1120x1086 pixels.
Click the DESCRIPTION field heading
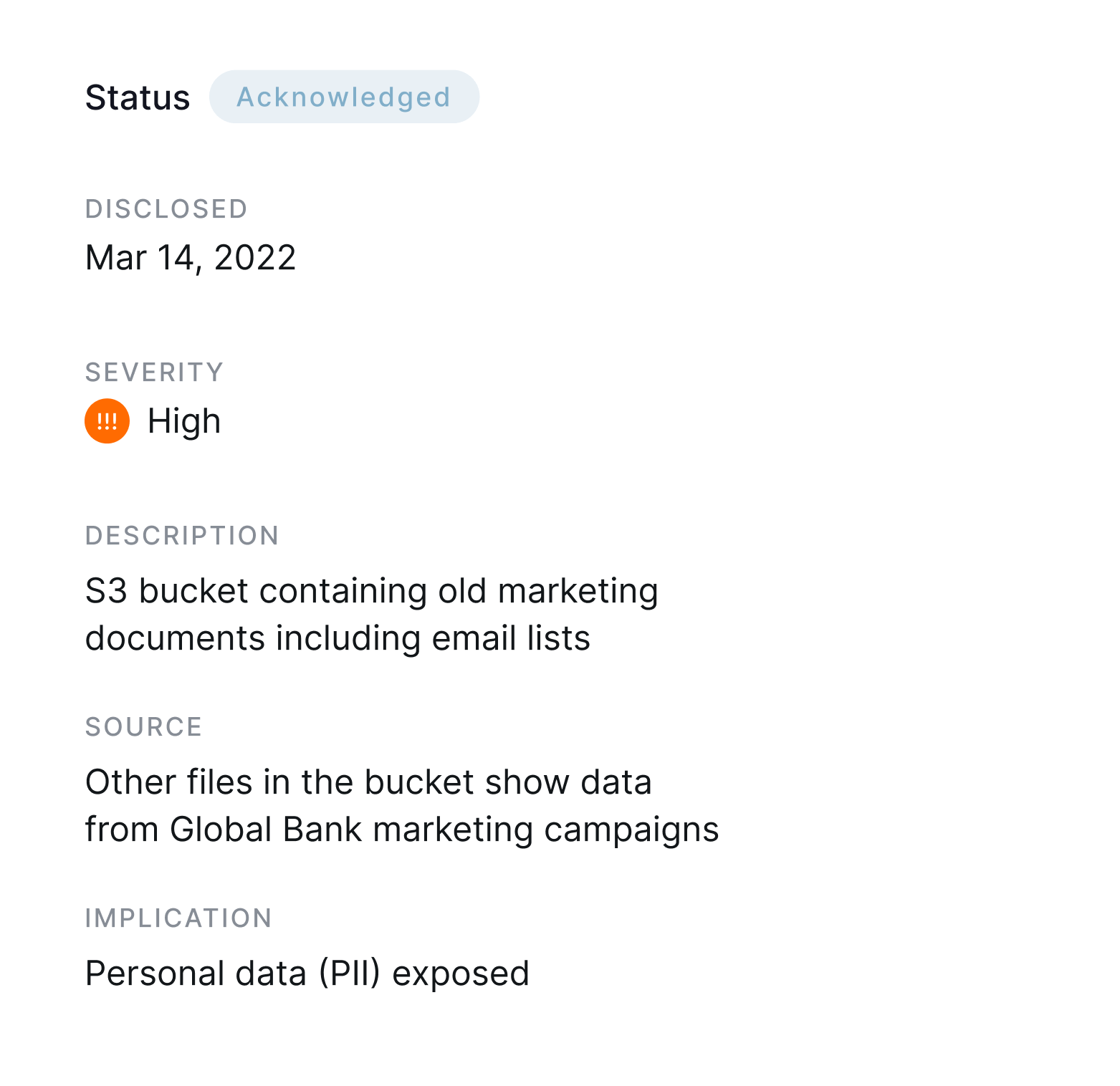[x=182, y=536]
